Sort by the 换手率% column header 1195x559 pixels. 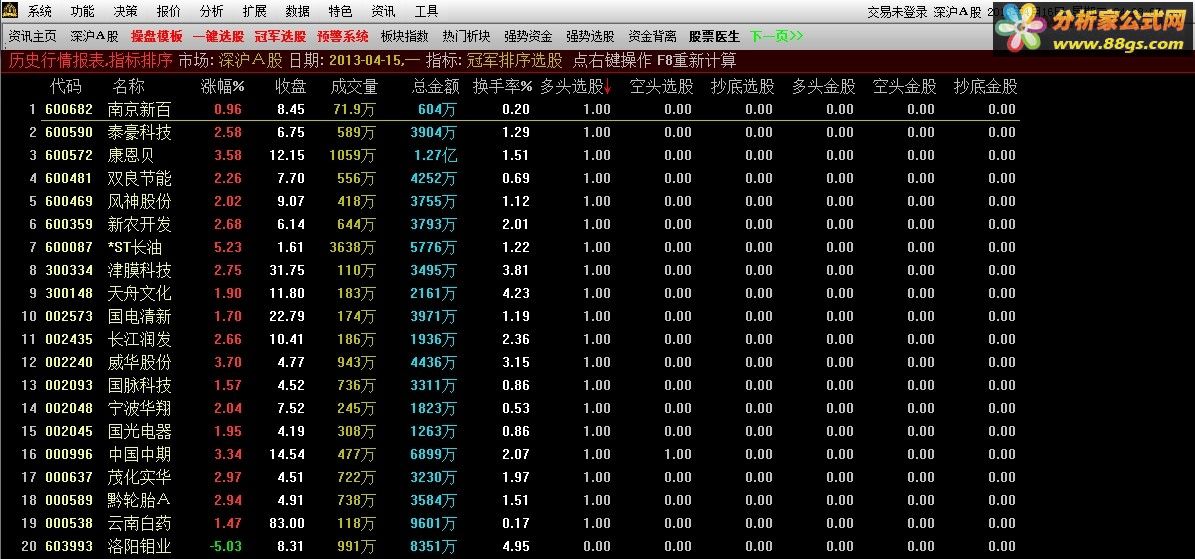[502, 87]
